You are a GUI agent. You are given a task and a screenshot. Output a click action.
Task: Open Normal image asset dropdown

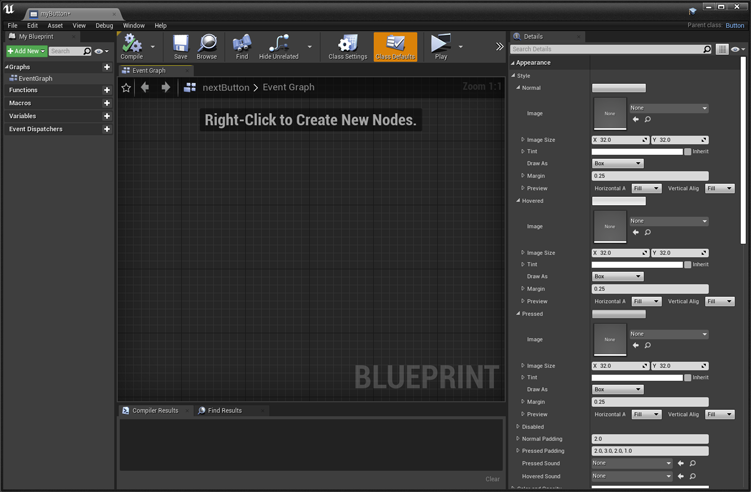(669, 108)
